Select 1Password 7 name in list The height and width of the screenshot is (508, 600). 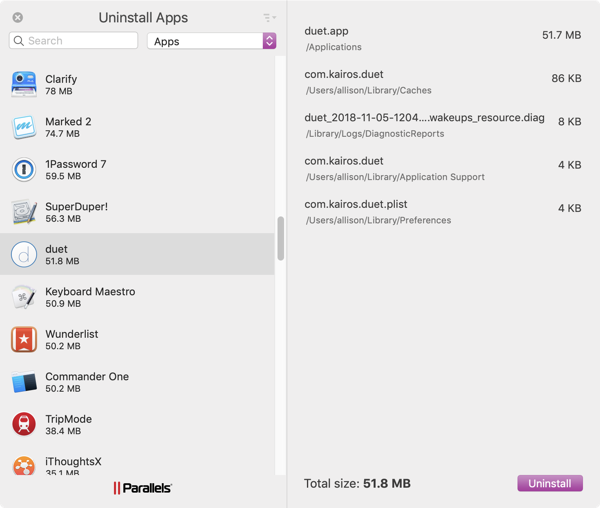pos(76,164)
